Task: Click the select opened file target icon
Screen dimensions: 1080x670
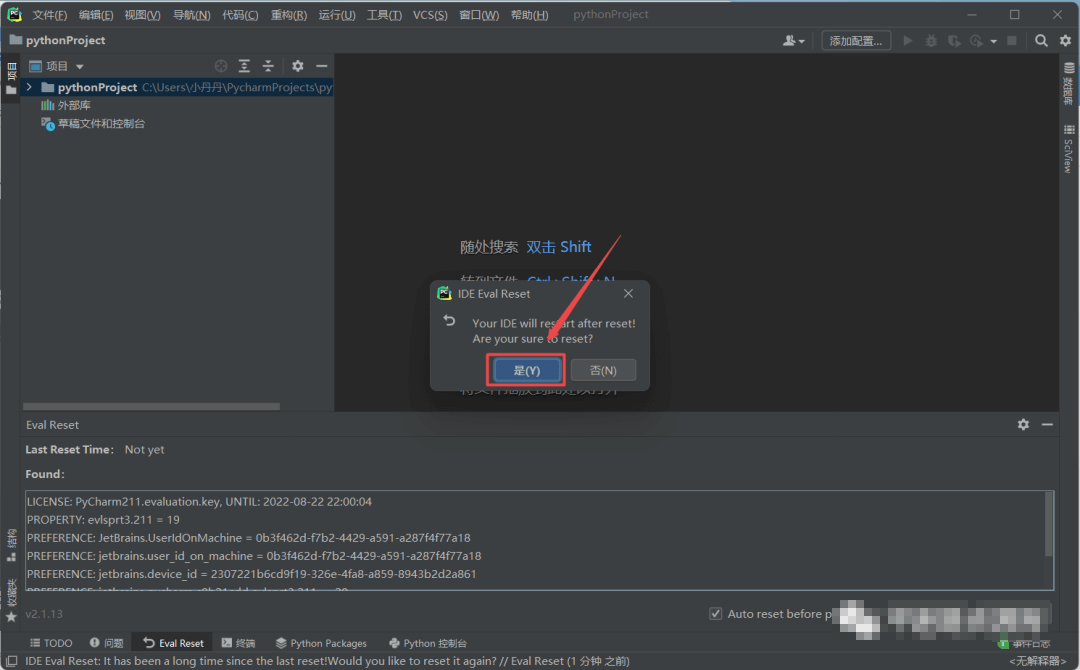Action: pyautogui.click(x=221, y=66)
